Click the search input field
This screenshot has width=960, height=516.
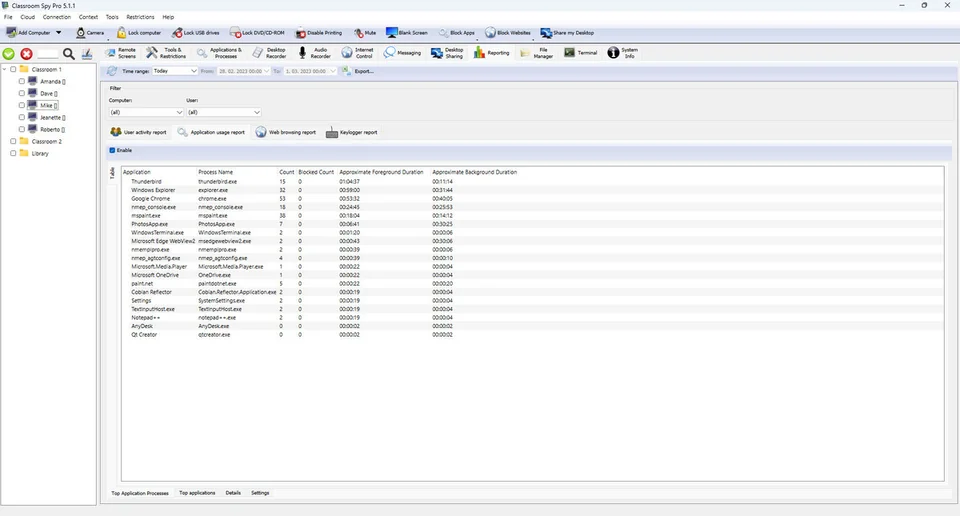48,54
